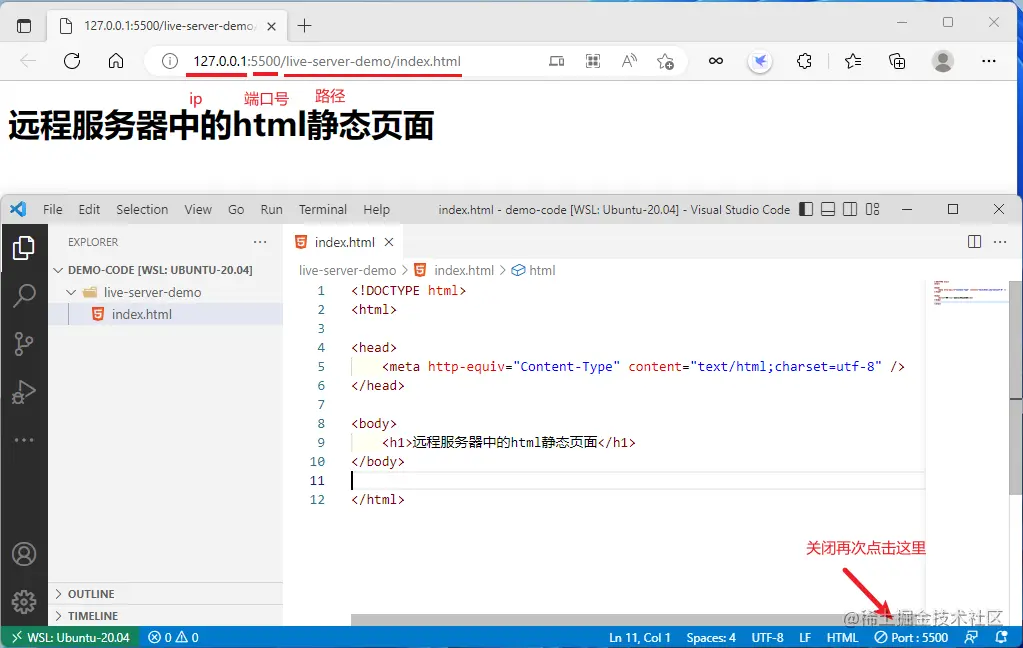Open a new browser tab
The width and height of the screenshot is (1023, 648).
coord(304,26)
